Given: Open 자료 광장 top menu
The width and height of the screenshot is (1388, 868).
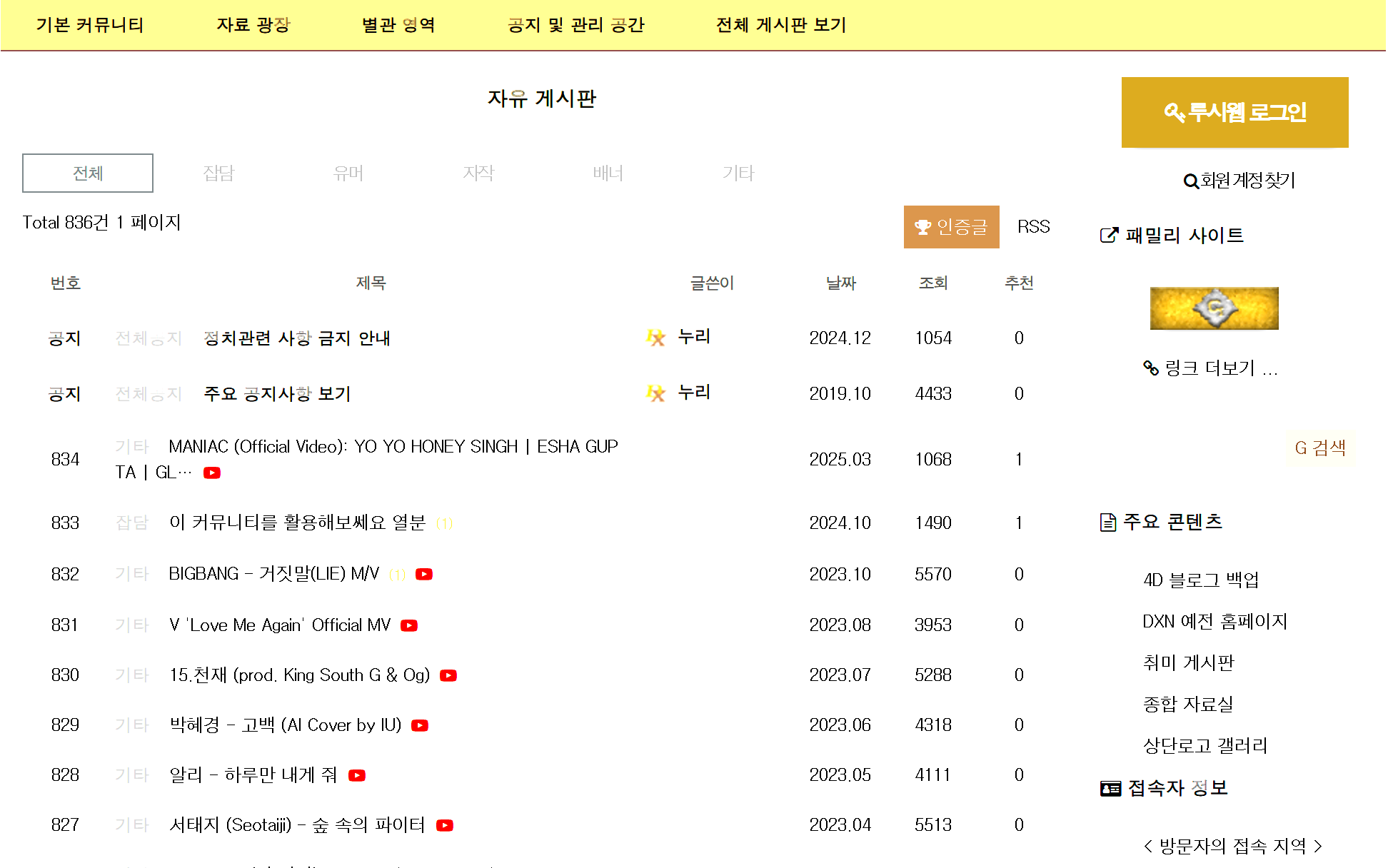Looking at the screenshot, I should coord(253,25).
